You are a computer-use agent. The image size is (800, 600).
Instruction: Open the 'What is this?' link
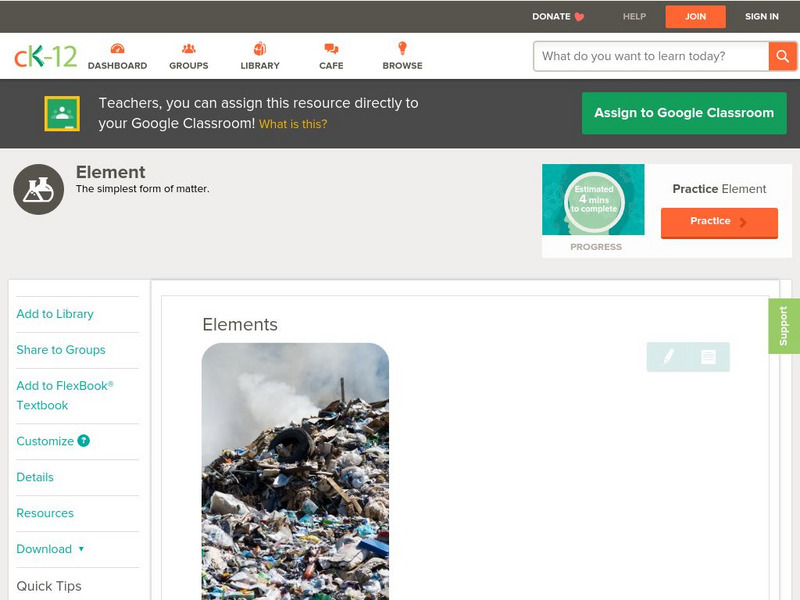pyautogui.click(x=293, y=124)
